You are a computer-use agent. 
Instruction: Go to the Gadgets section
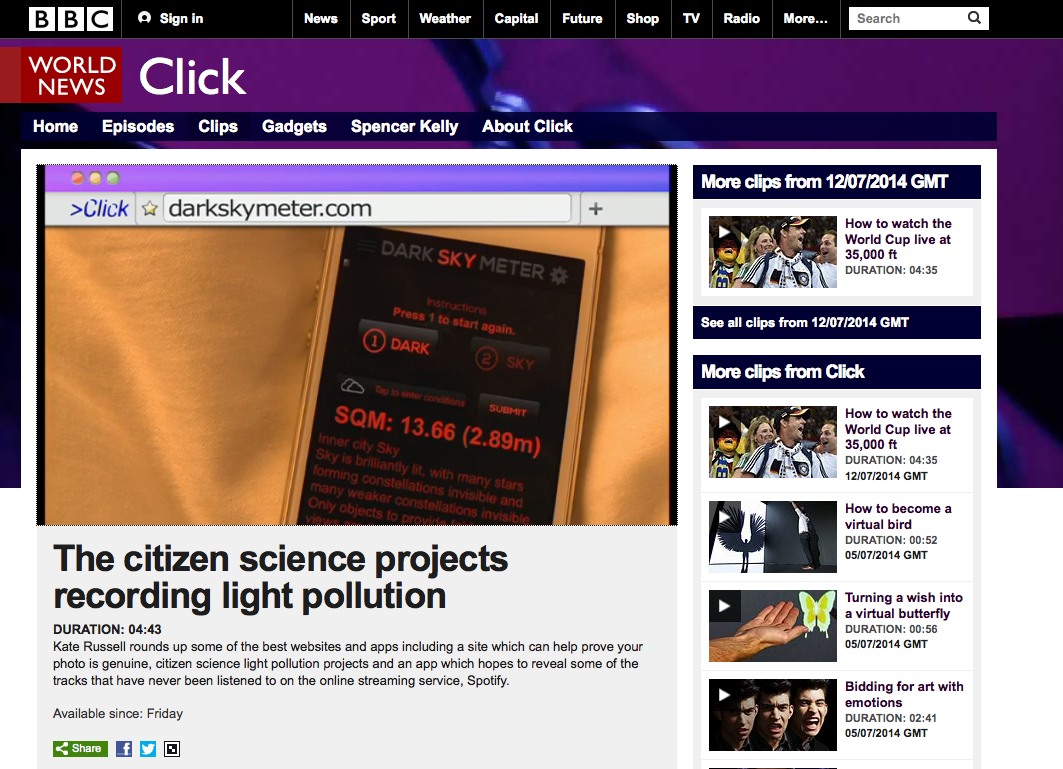294,127
